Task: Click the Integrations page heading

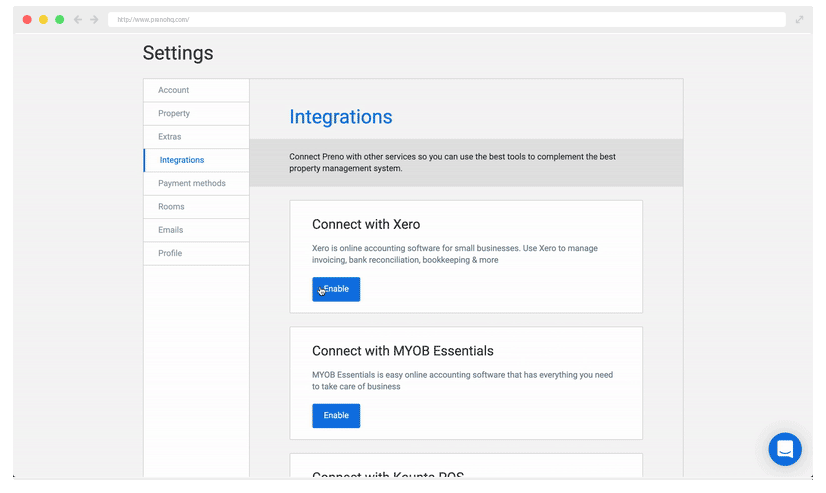Action: (341, 117)
